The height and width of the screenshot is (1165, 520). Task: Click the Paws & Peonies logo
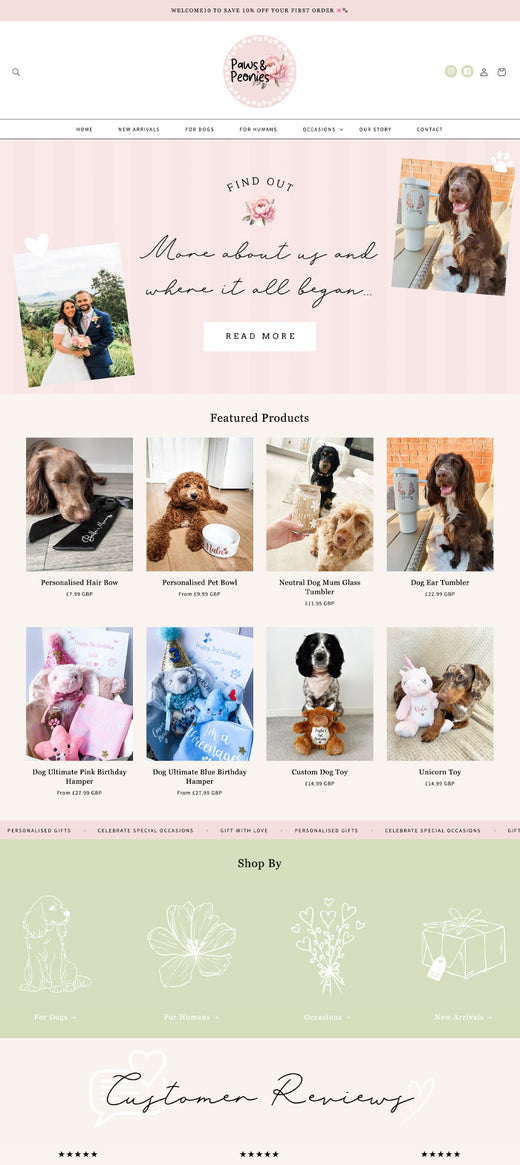tap(260, 71)
